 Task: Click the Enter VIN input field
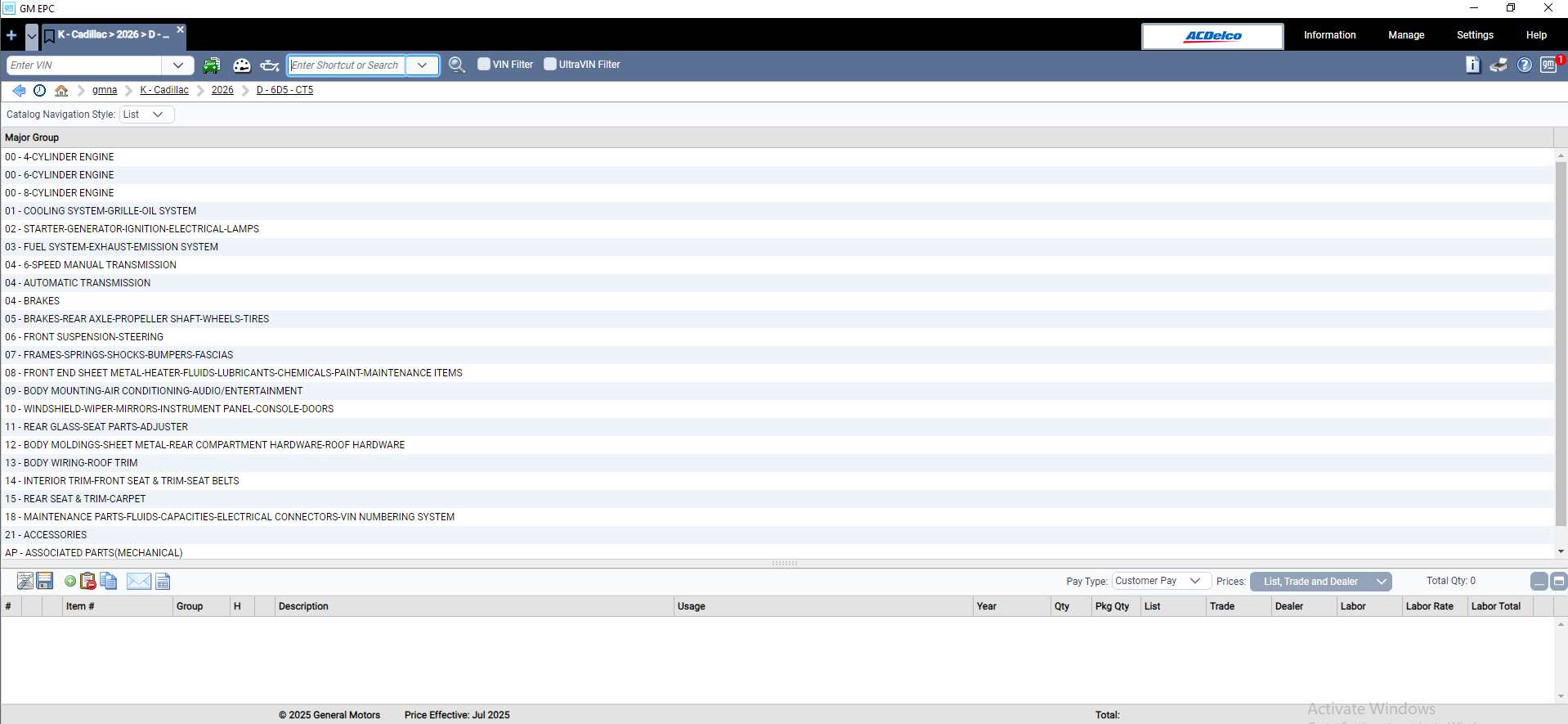85,65
